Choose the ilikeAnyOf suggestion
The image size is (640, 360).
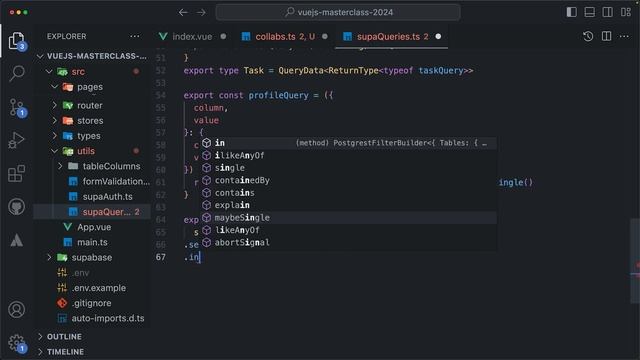349,156
